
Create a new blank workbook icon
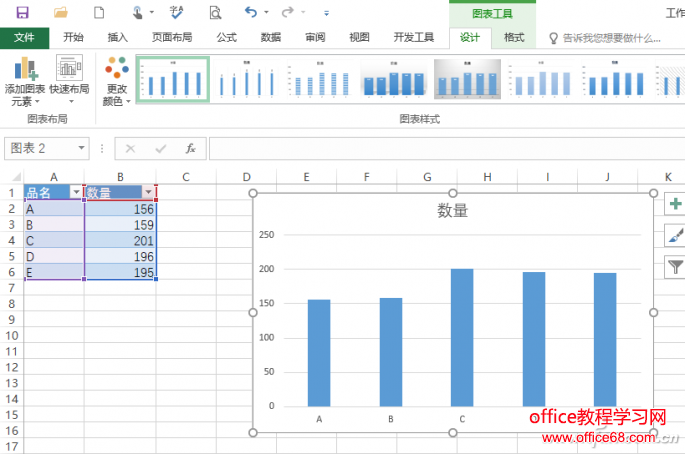(99, 12)
